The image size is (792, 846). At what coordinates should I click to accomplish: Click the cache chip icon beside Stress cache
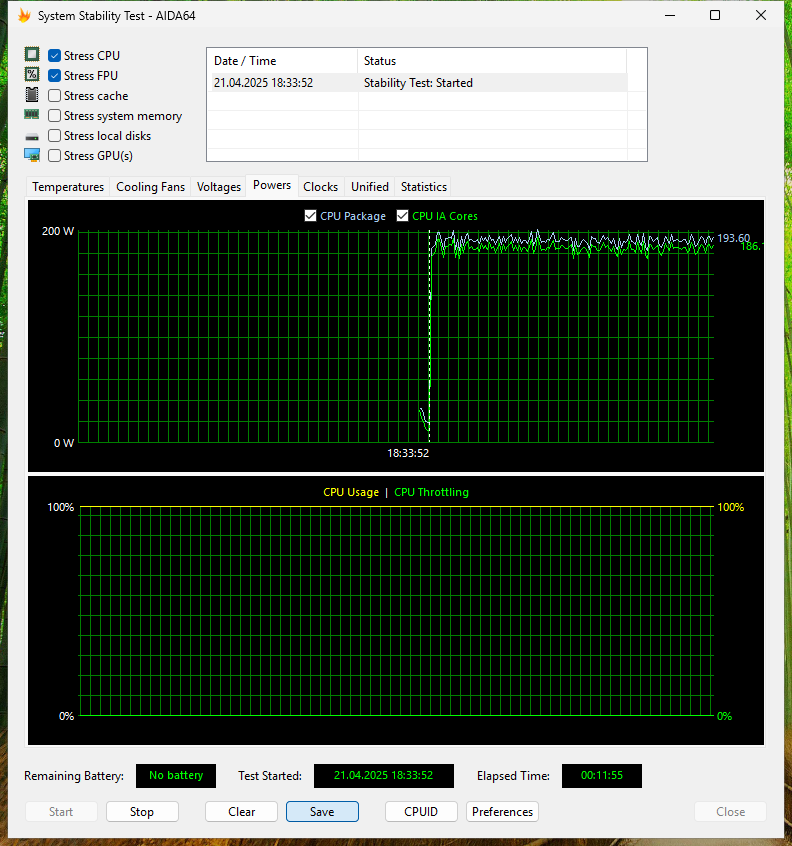click(32, 94)
